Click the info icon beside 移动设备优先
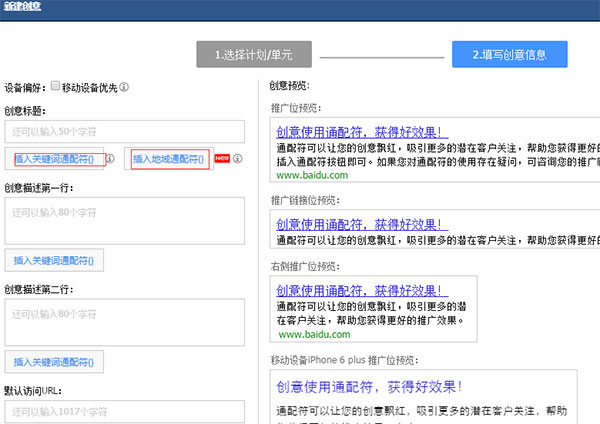Image resolution: width=600 pixels, height=424 pixels. tap(124, 88)
